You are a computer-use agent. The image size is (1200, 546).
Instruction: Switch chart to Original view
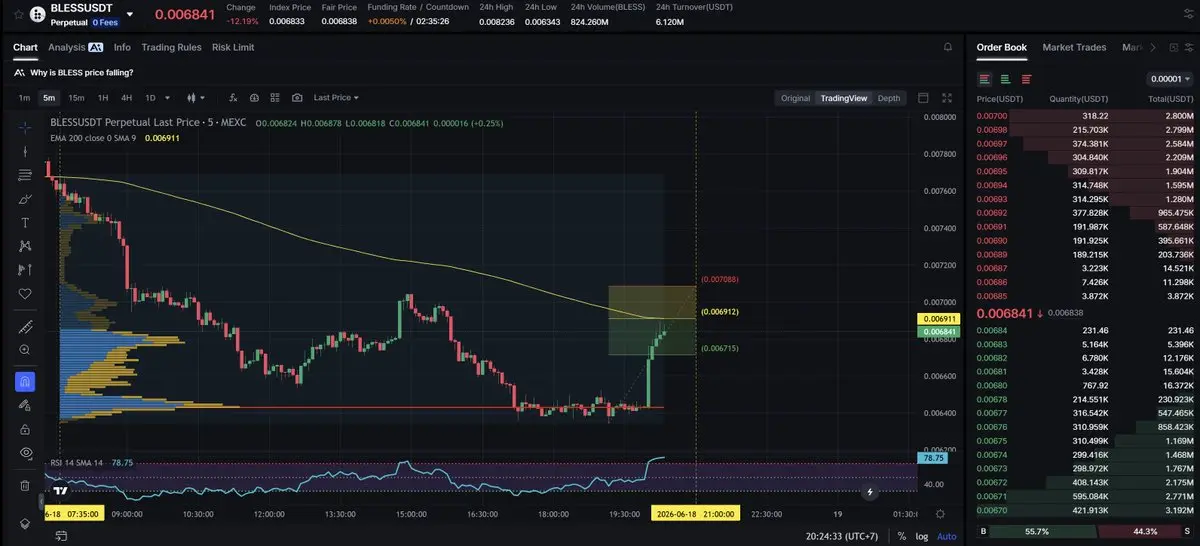tap(796, 98)
